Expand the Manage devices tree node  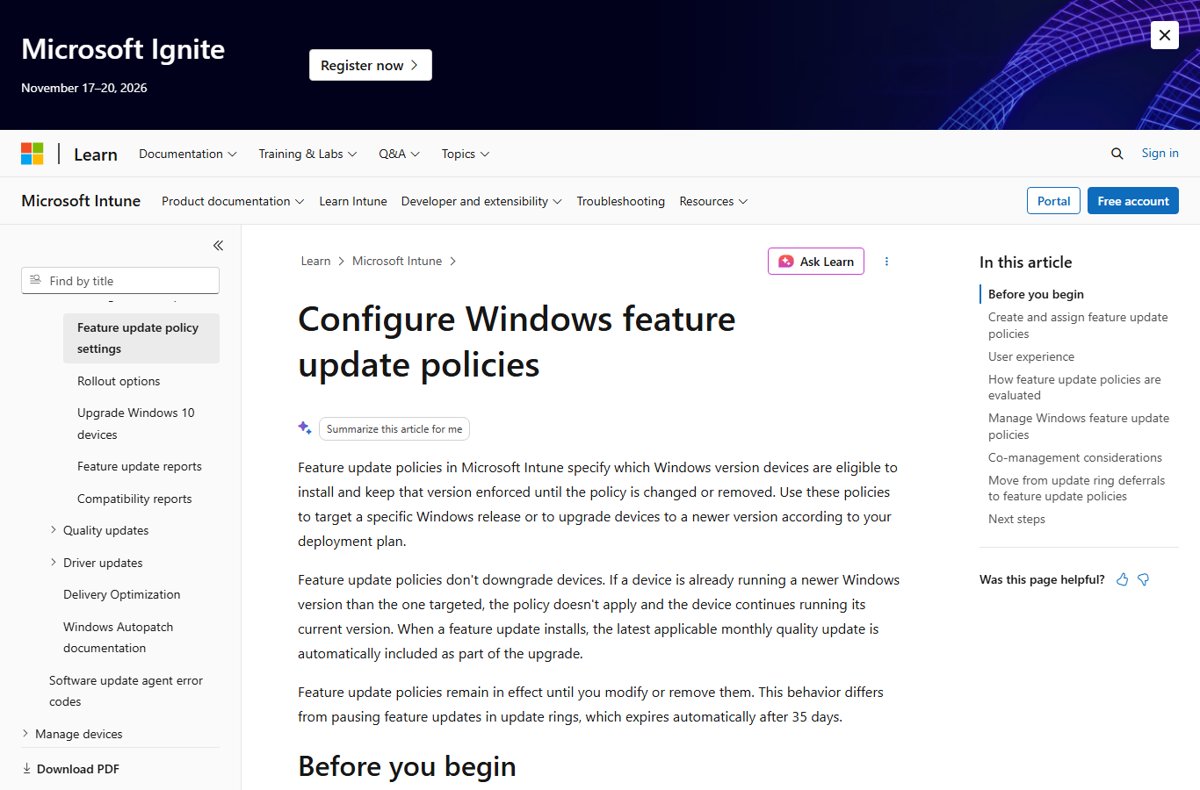[25, 734]
